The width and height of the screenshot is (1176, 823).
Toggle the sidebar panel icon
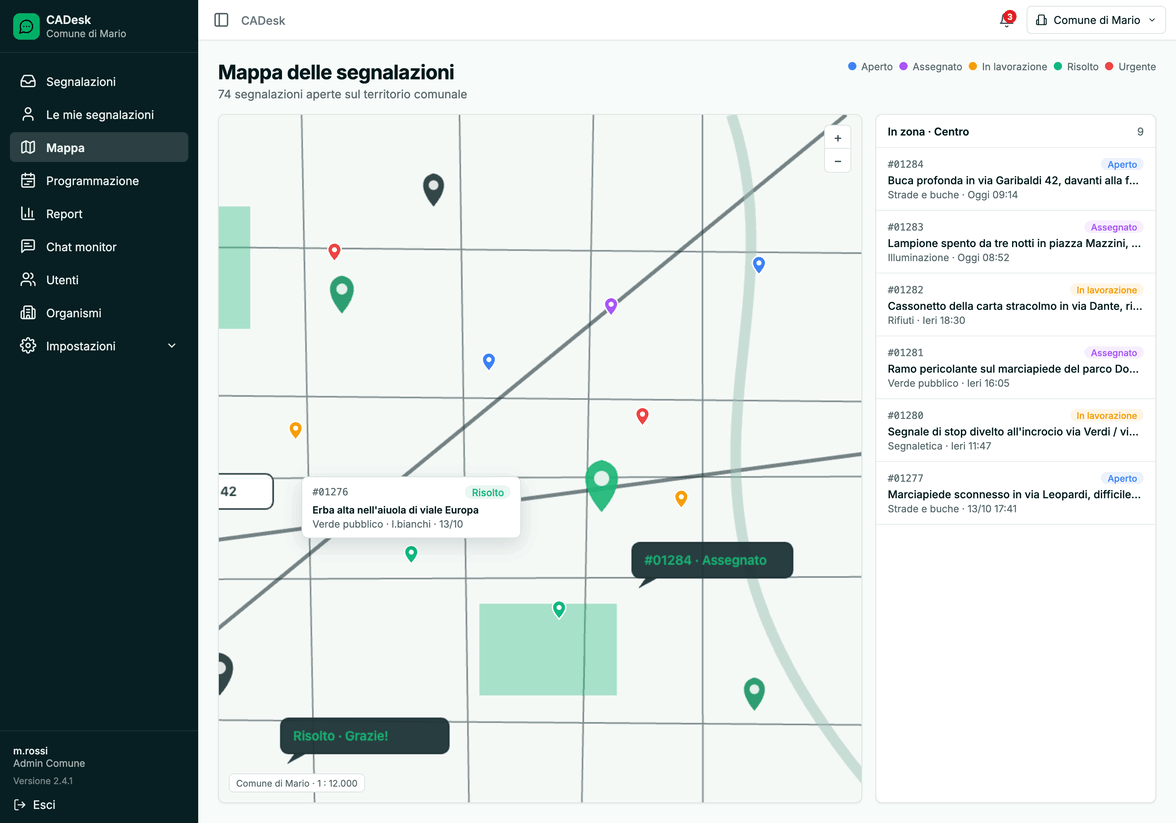[x=221, y=20]
